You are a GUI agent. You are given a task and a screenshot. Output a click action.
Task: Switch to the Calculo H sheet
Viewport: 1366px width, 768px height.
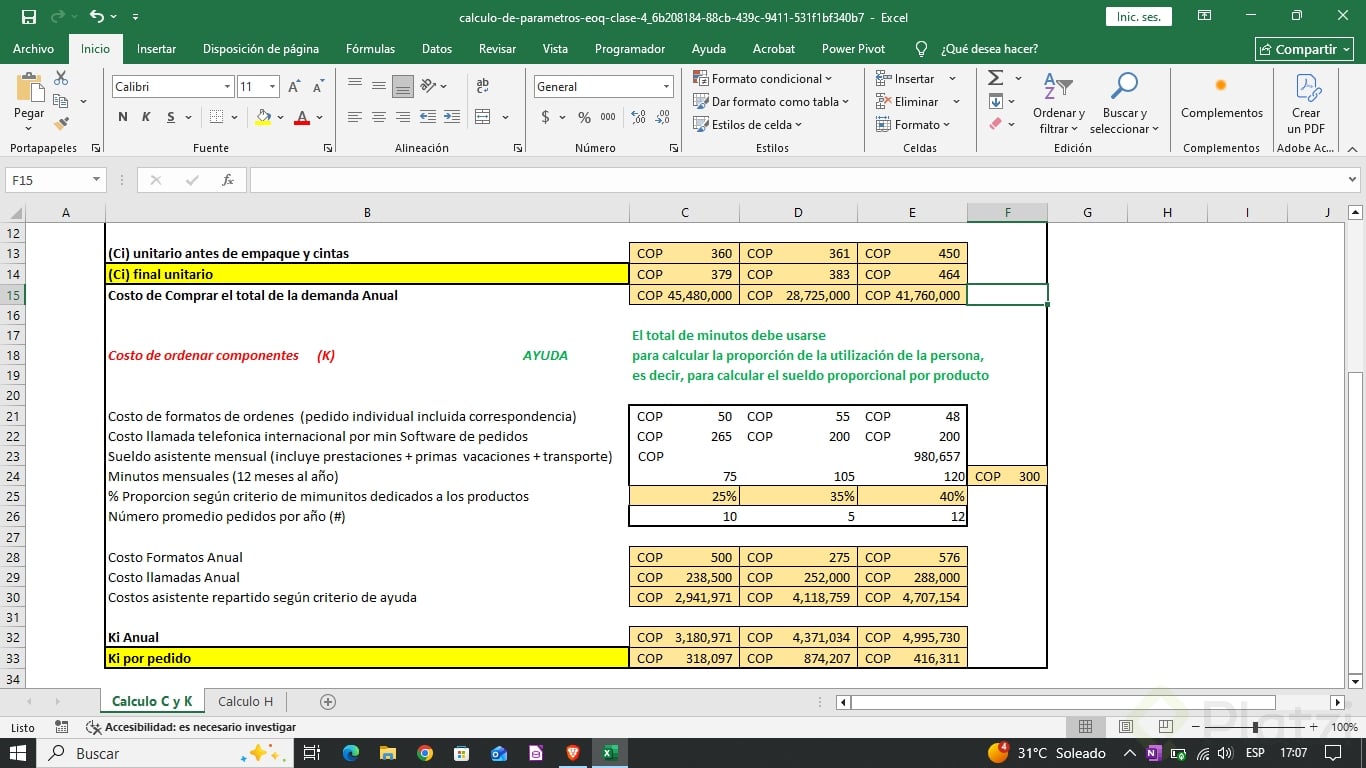245,702
